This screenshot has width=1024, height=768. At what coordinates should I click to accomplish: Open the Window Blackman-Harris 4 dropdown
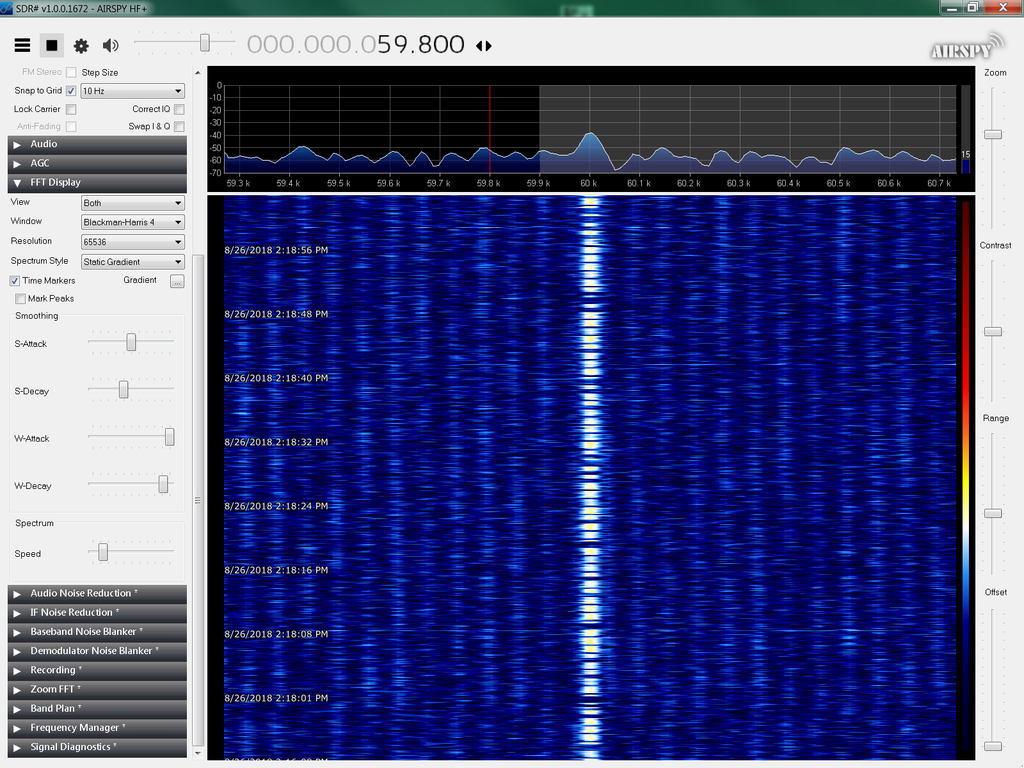pyautogui.click(x=133, y=222)
